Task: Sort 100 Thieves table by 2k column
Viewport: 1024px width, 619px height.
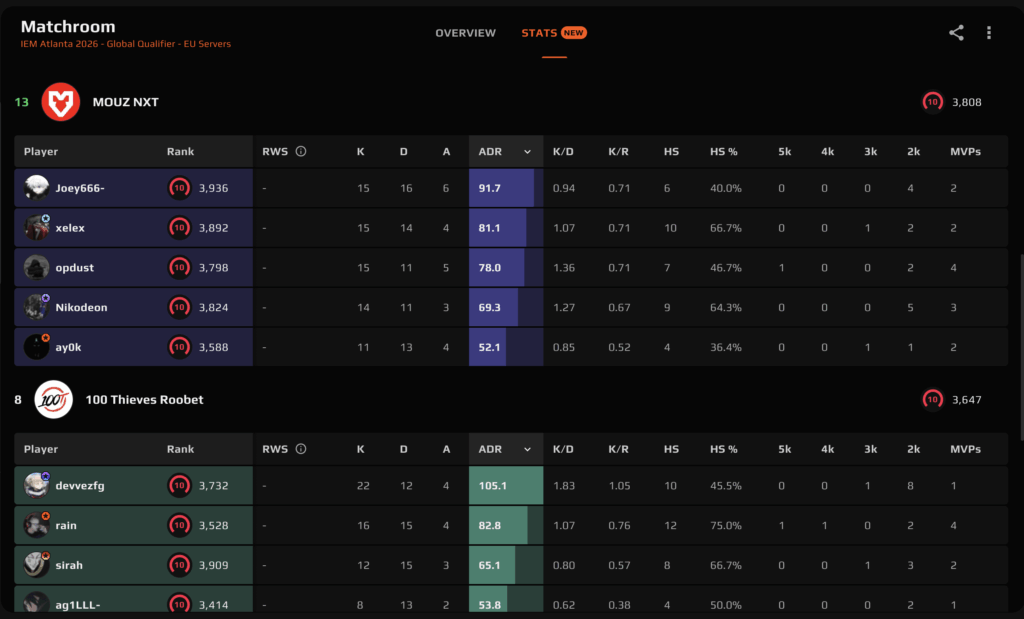Action: (913, 449)
